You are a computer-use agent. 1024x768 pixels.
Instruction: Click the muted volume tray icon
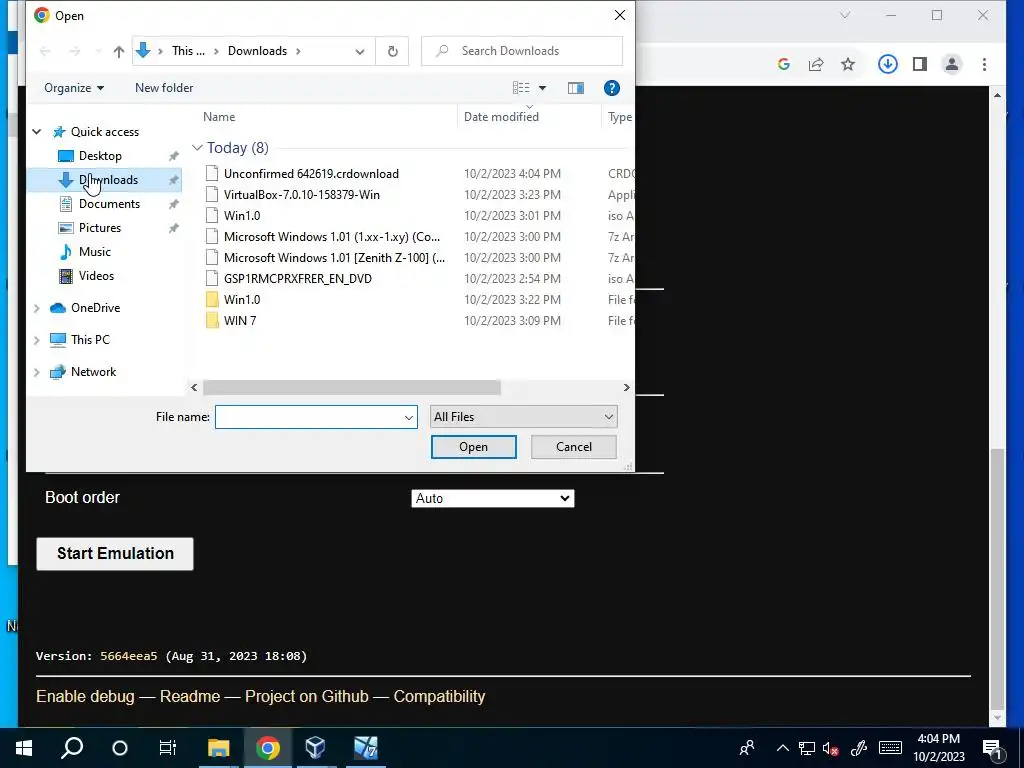[830, 748]
